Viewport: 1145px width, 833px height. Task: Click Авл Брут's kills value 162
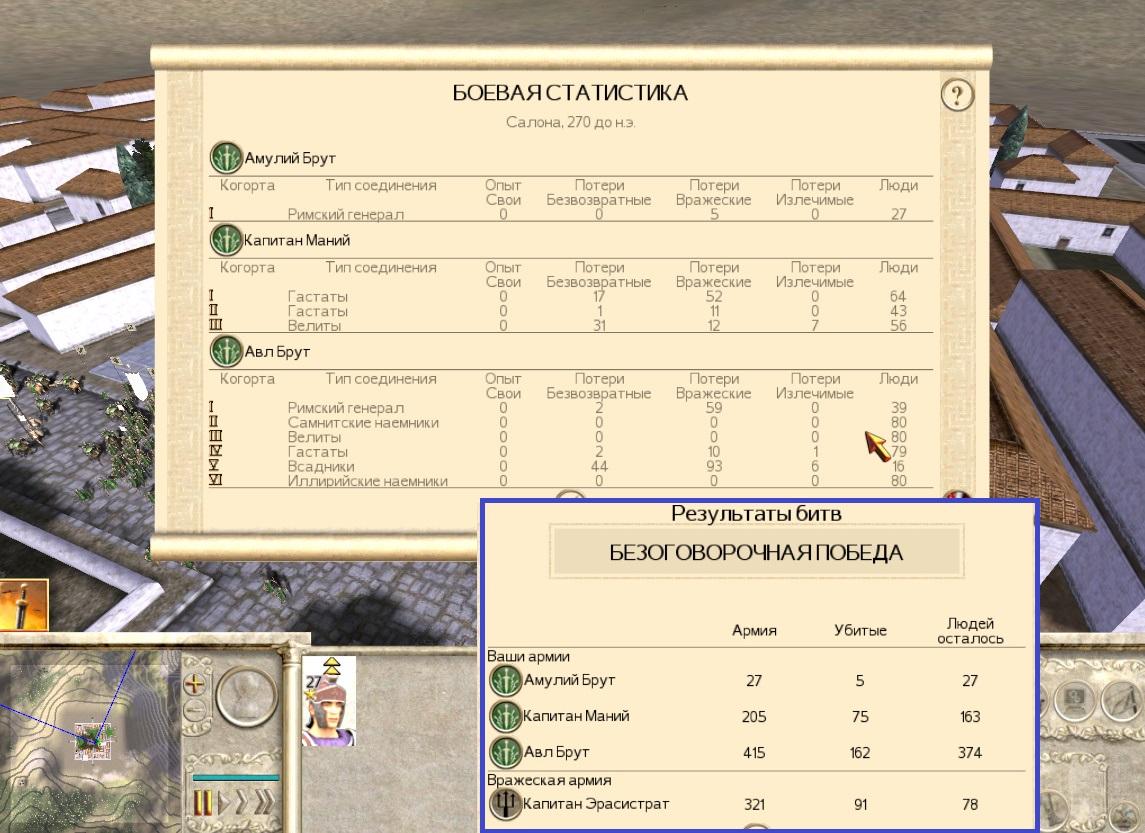pos(860,753)
